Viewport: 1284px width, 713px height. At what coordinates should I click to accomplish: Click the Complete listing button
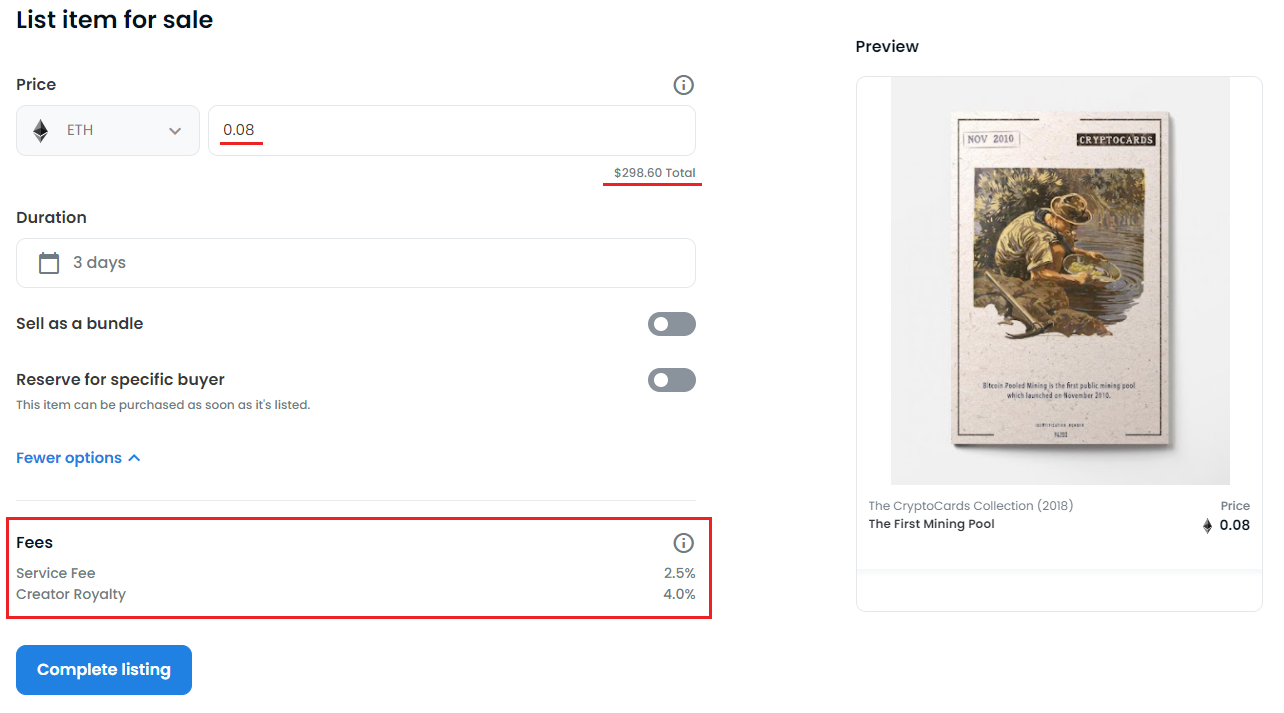tap(103, 669)
